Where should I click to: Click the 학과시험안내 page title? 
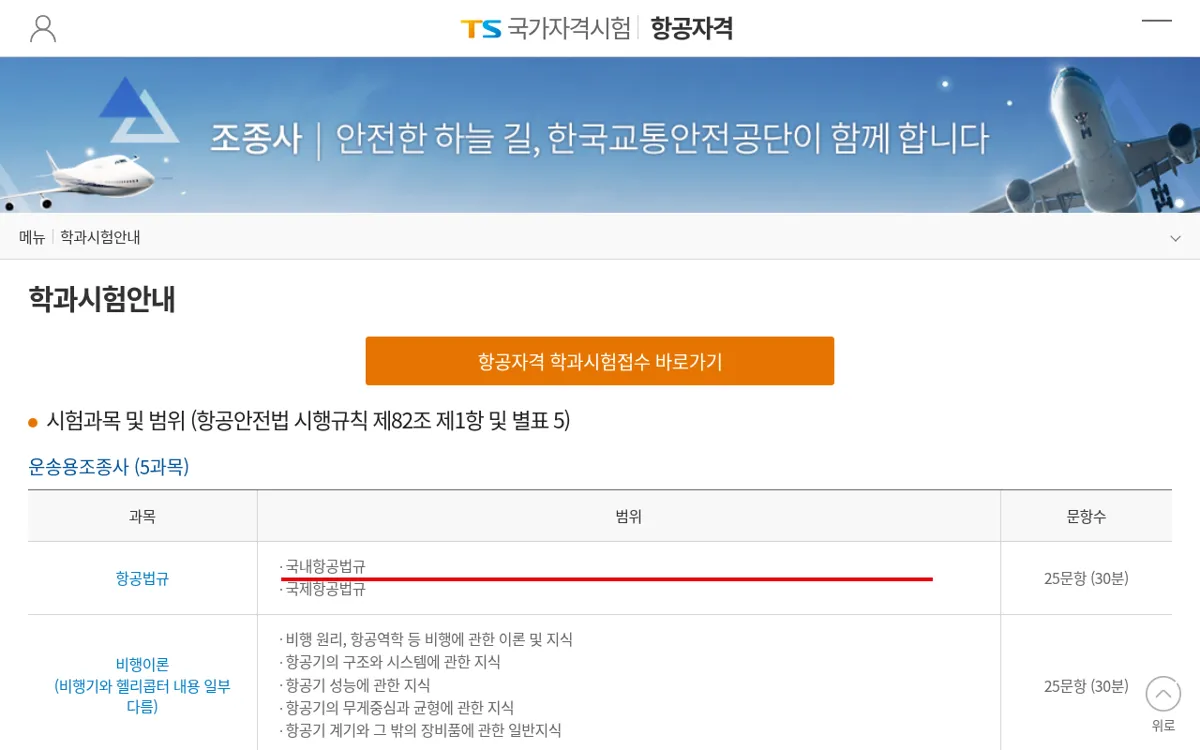click(x=102, y=299)
